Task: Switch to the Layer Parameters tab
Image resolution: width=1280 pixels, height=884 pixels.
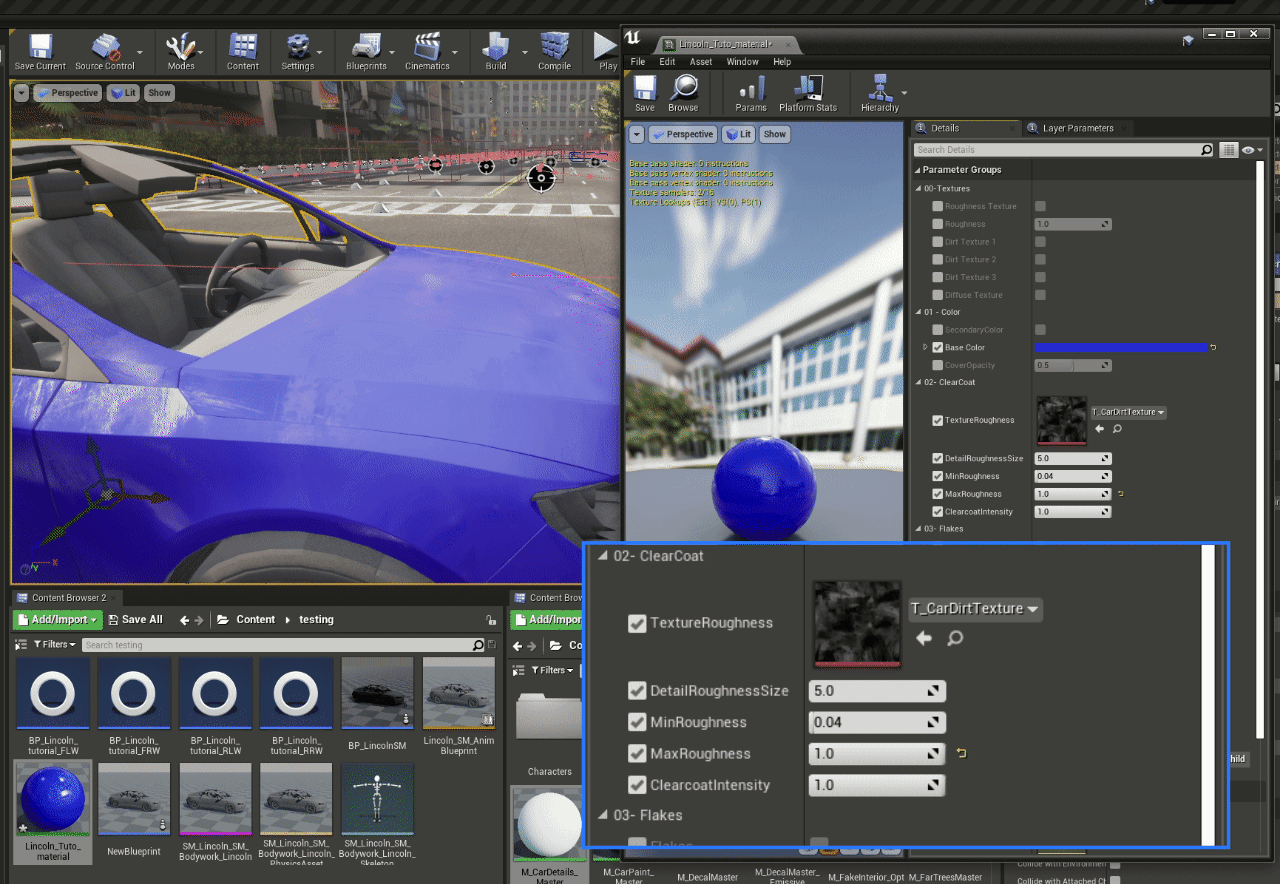Action: [x=1077, y=128]
